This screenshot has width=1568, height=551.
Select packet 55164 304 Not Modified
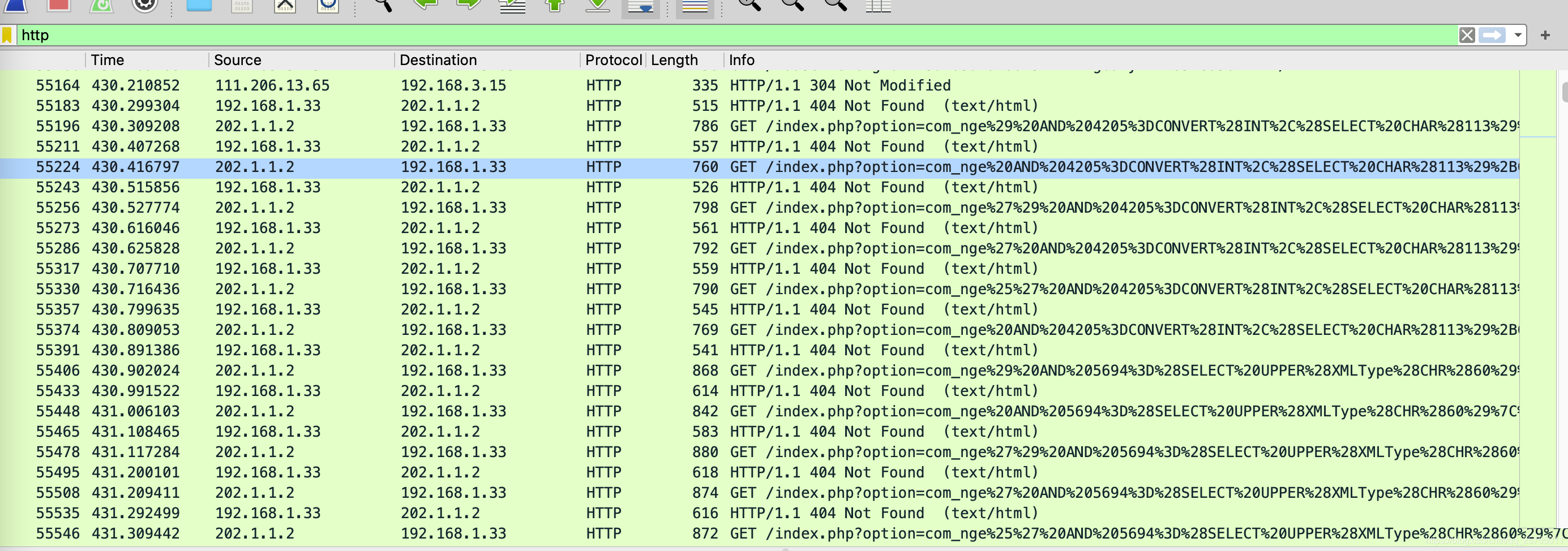tap(760, 85)
